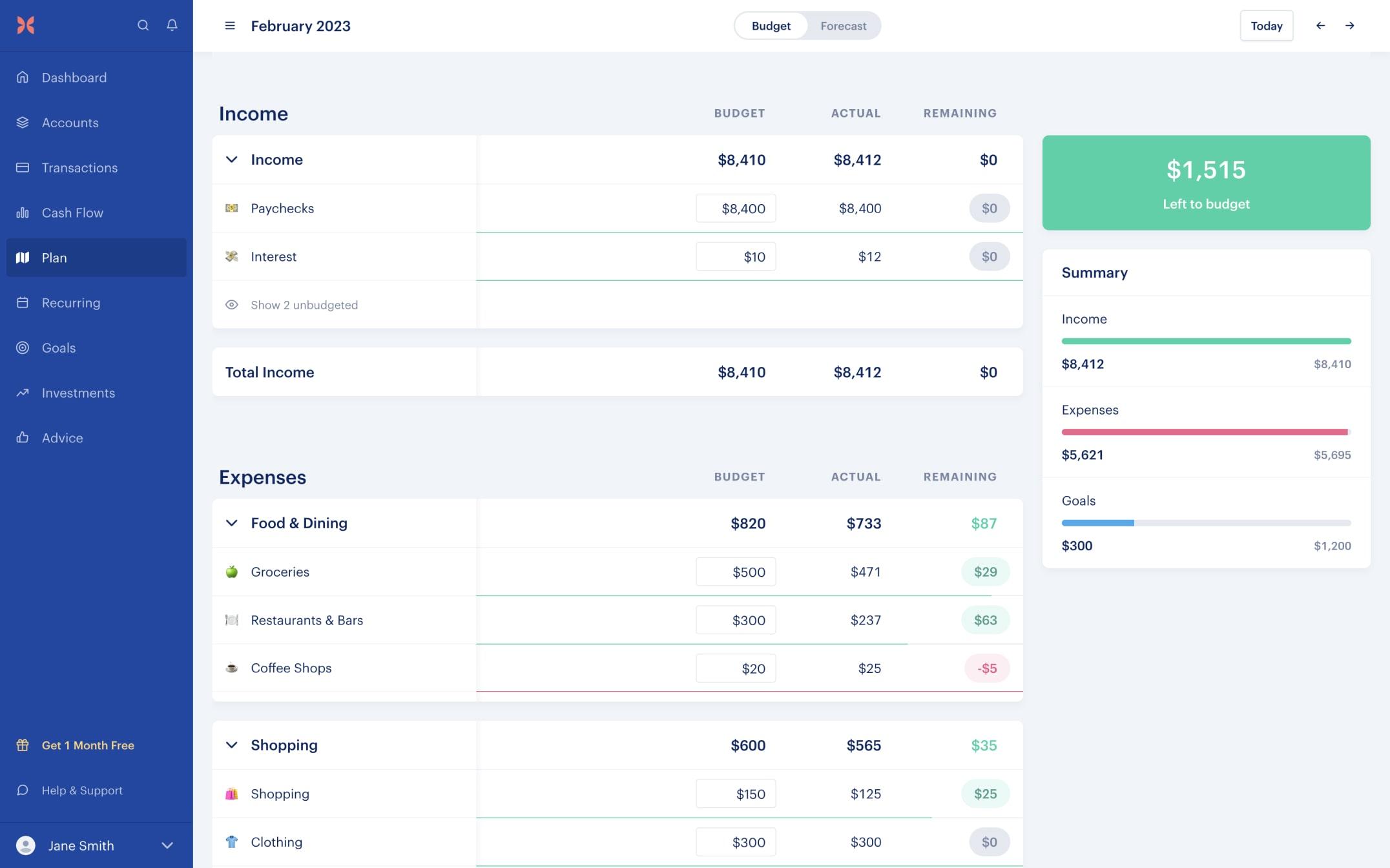Screen dimensions: 1390x868
Task: Open Cash Flow panel
Action: tap(72, 212)
